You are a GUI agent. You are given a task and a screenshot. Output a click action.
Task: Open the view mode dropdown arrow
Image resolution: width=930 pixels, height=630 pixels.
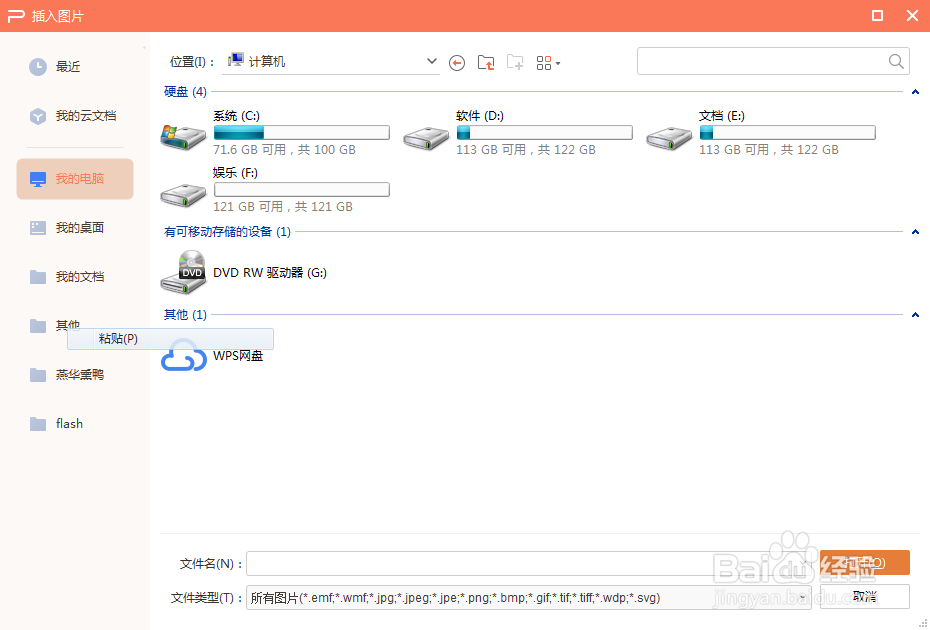coord(556,62)
